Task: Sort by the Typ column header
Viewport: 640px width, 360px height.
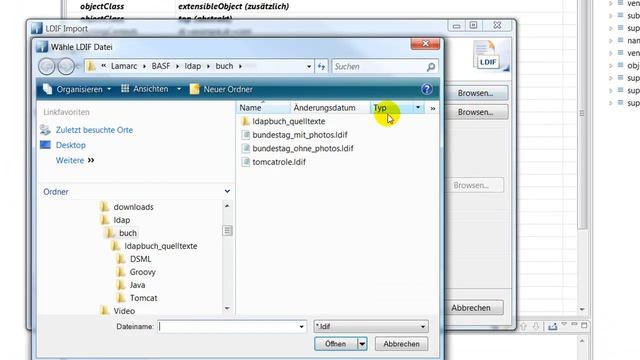Action: (x=392, y=108)
